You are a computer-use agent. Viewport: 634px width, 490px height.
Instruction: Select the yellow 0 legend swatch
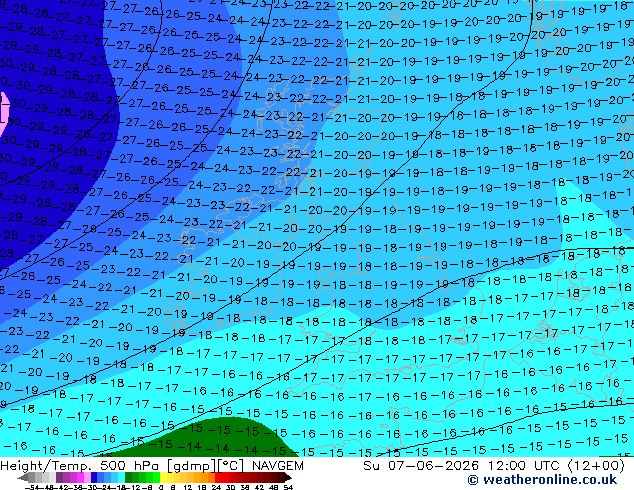[x=163, y=477]
